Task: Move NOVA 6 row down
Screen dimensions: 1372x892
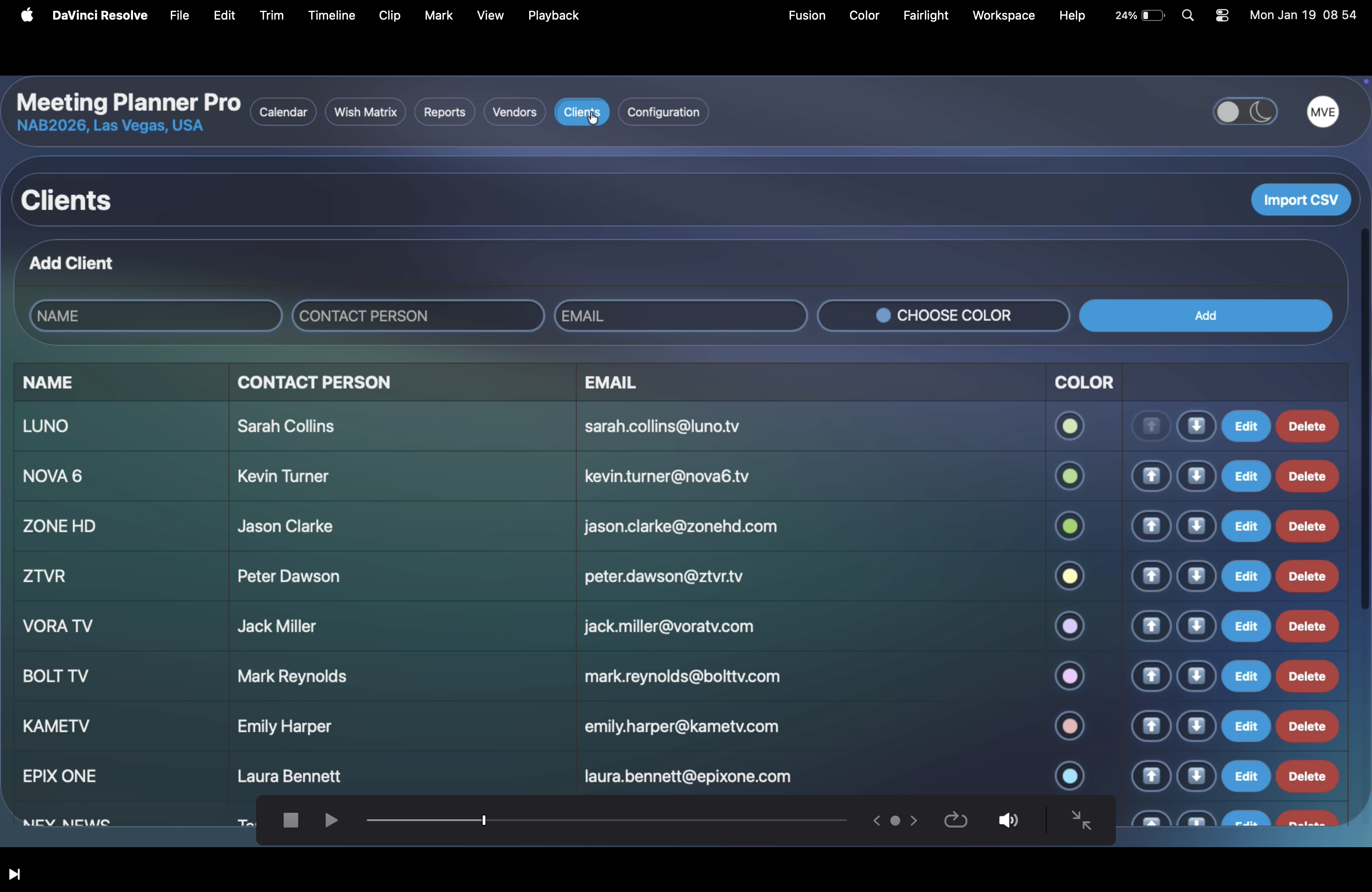Action: tap(1196, 476)
